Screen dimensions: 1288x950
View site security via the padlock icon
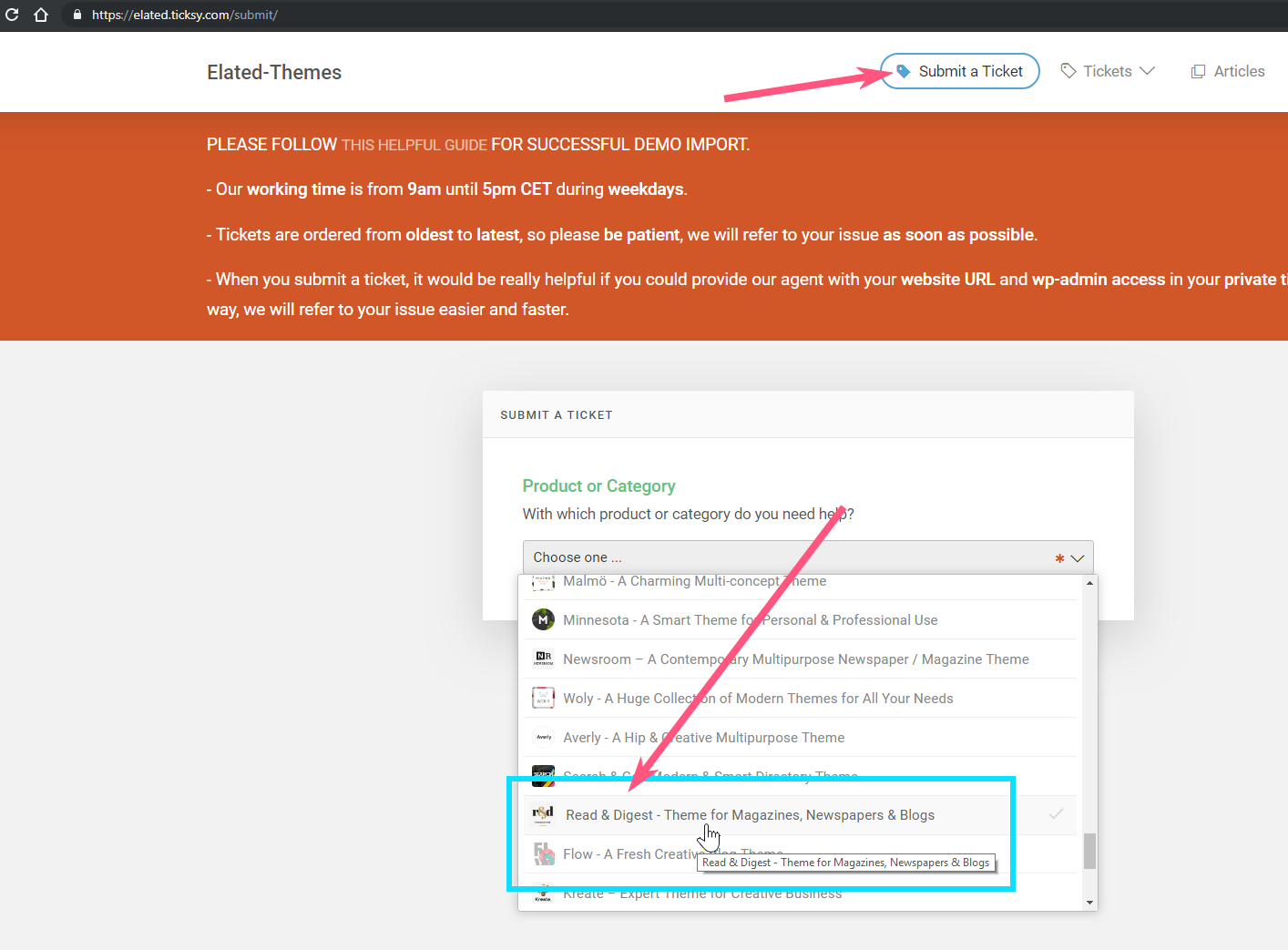(77, 15)
